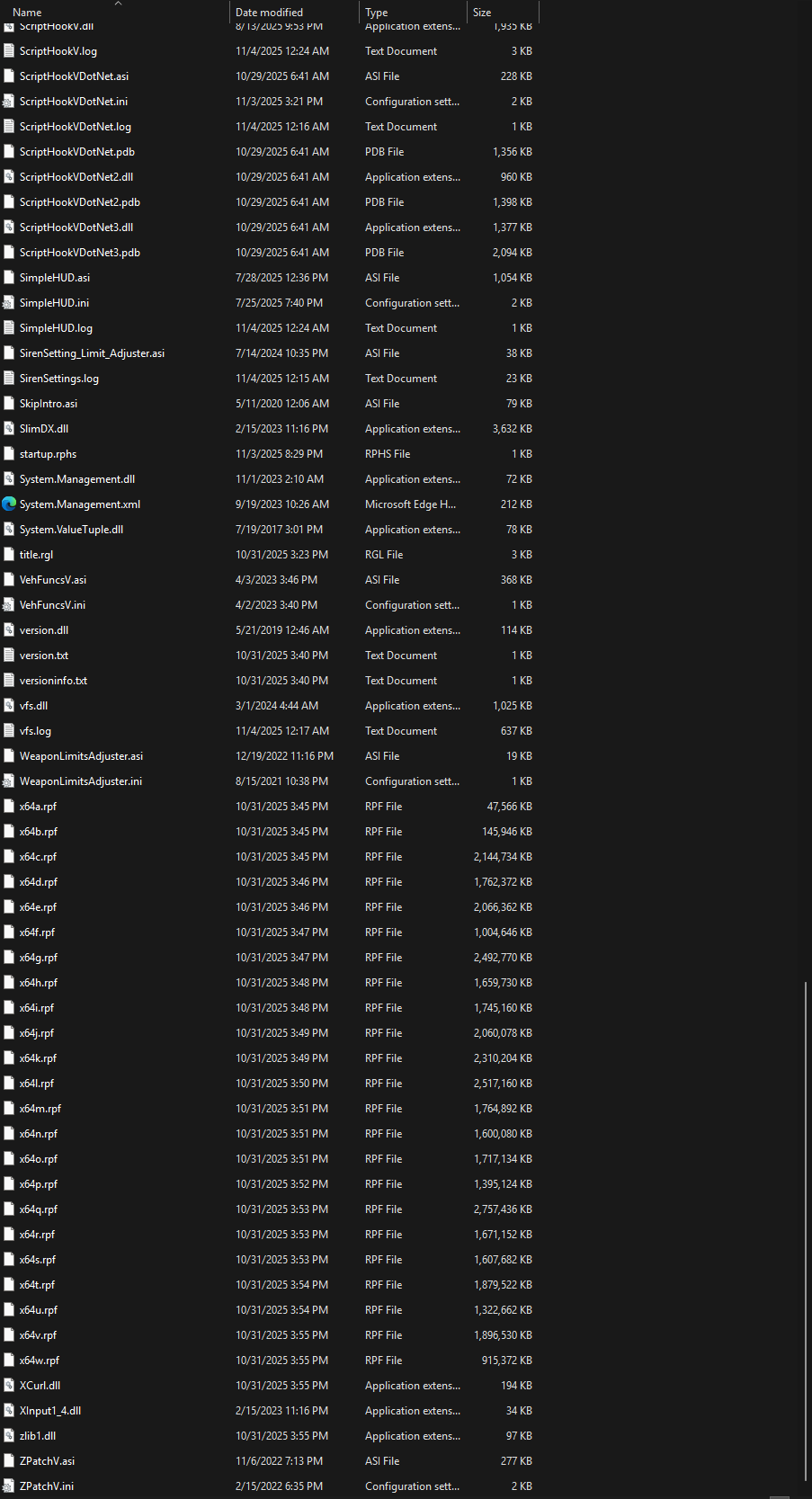Viewport: 812px width, 1499px height.
Task: Click the x64a.rpf file icon
Action: pos(9,807)
